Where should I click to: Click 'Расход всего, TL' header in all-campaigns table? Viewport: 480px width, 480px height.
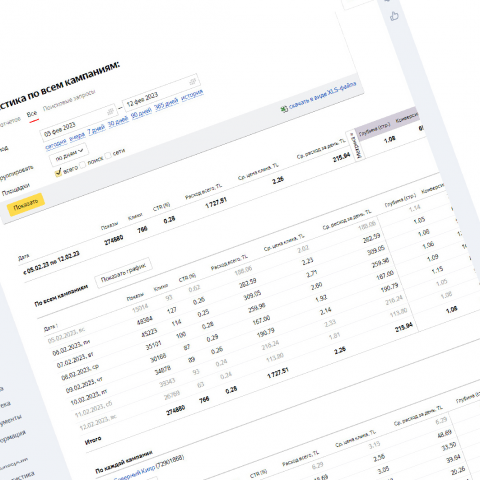229,263
